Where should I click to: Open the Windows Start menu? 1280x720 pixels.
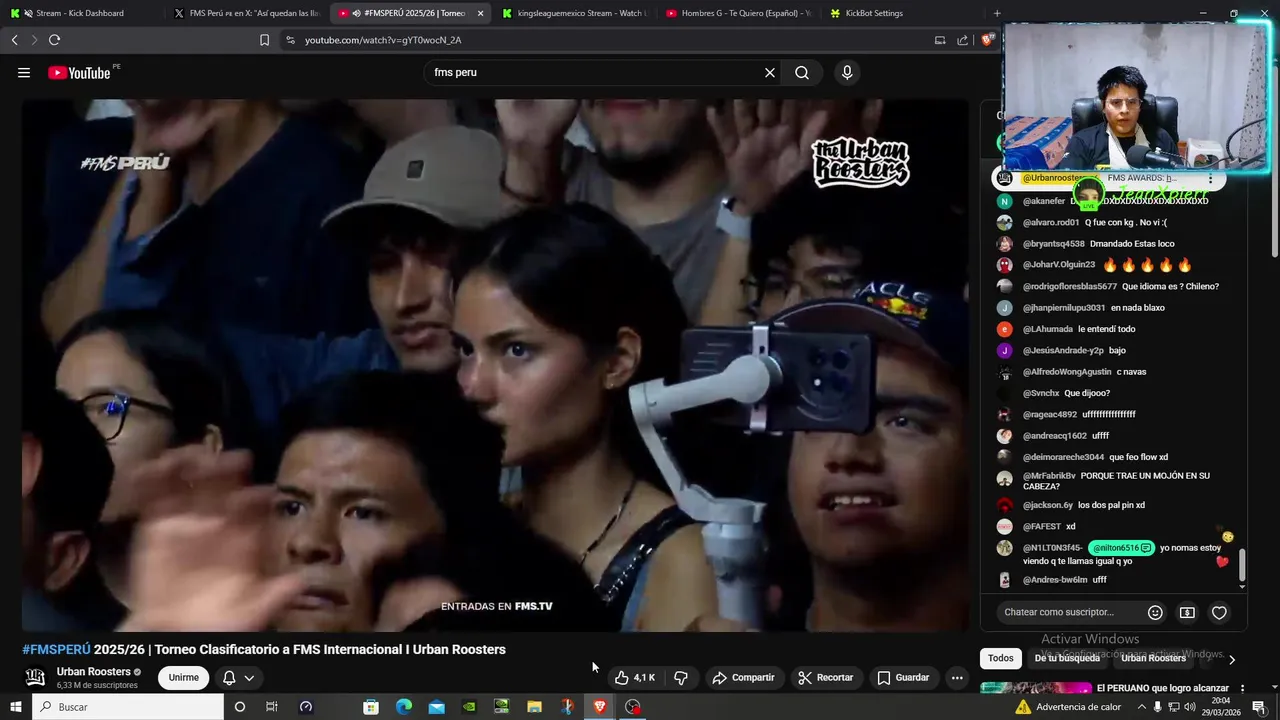[15, 707]
